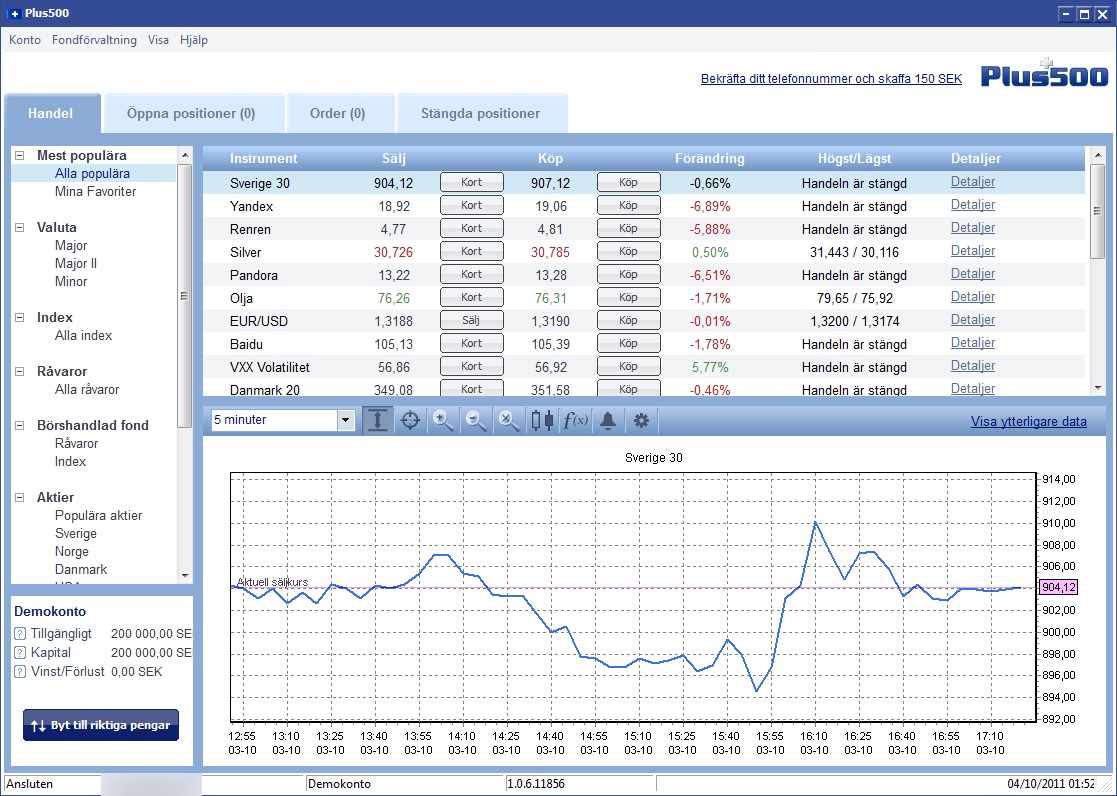Screen dimensions: 1117x796
Task: Open Detaljer link for Baidu
Action: click(972, 343)
